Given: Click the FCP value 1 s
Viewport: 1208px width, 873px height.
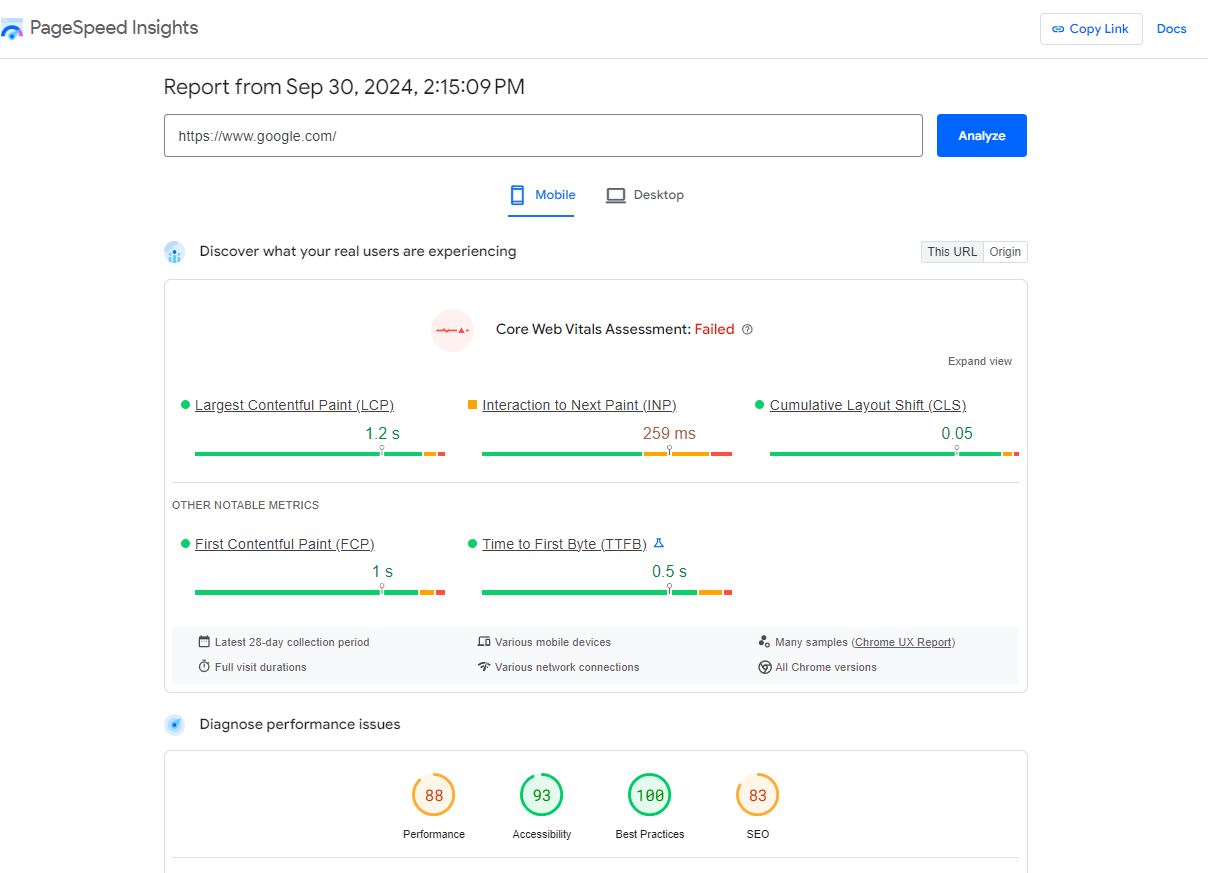Looking at the screenshot, I should click(x=382, y=572).
